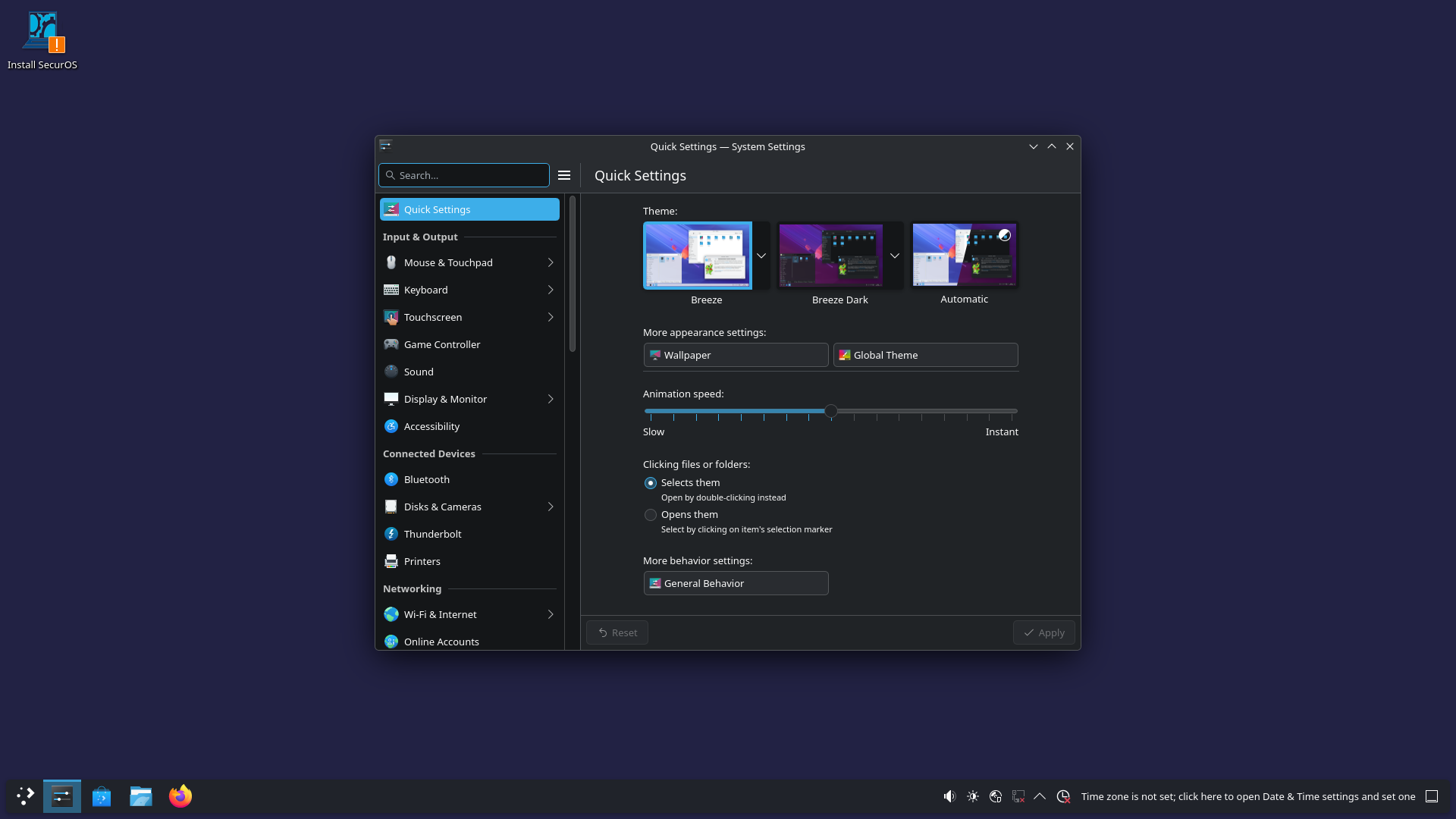Open the Global Theme settings
Viewport: 1456px width, 819px height.
click(x=925, y=355)
